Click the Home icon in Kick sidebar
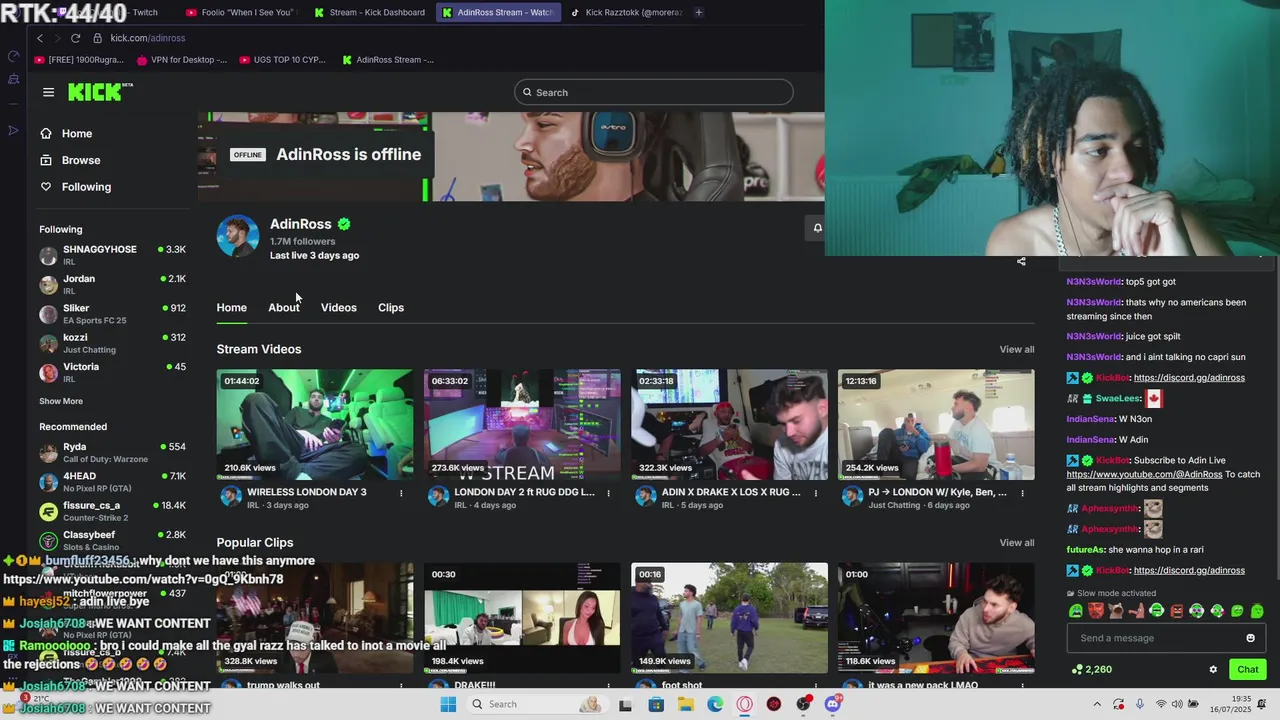The image size is (1280, 720). pos(46,134)
